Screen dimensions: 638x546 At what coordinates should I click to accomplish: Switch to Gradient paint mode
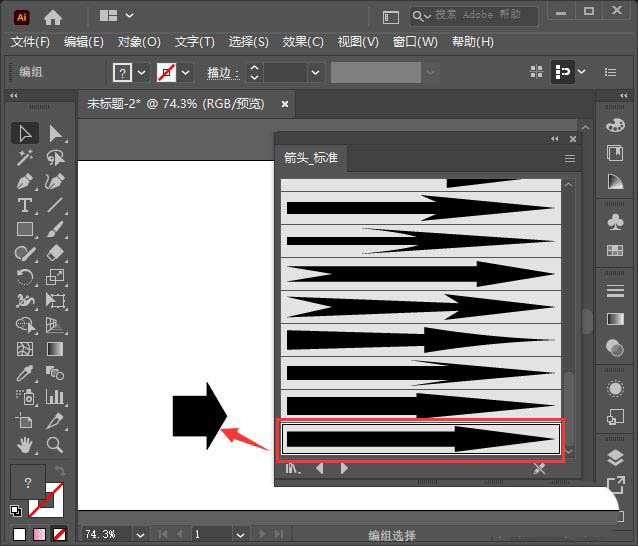tap(39, 534)
